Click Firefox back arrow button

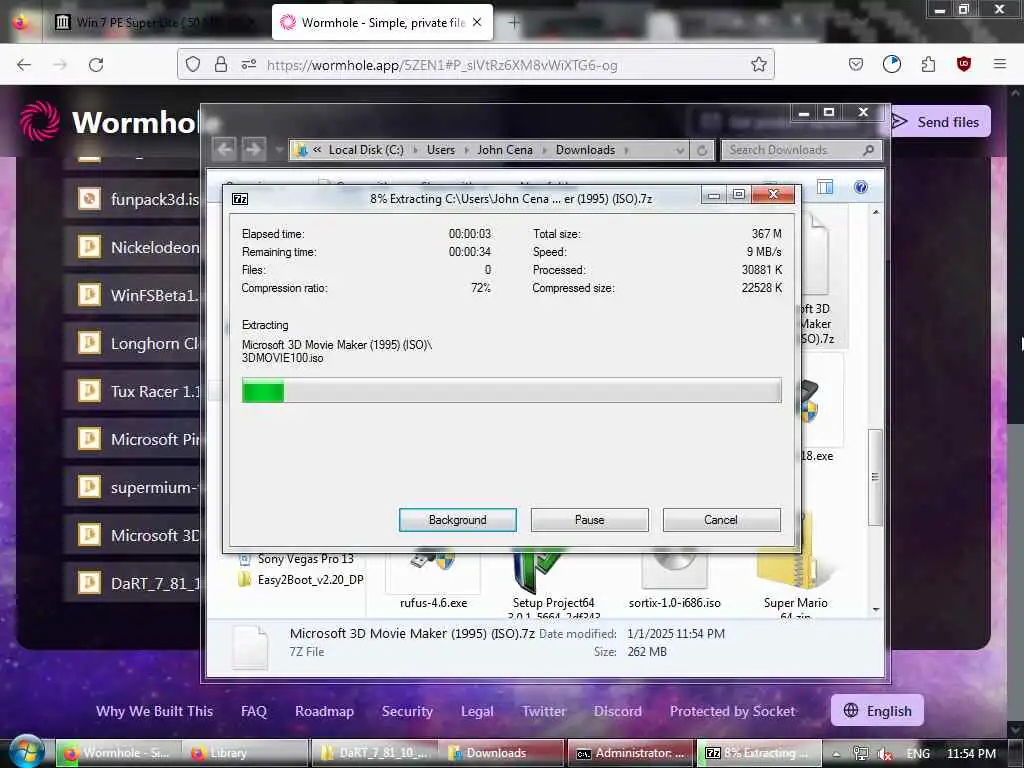click(x=24, y=64)
